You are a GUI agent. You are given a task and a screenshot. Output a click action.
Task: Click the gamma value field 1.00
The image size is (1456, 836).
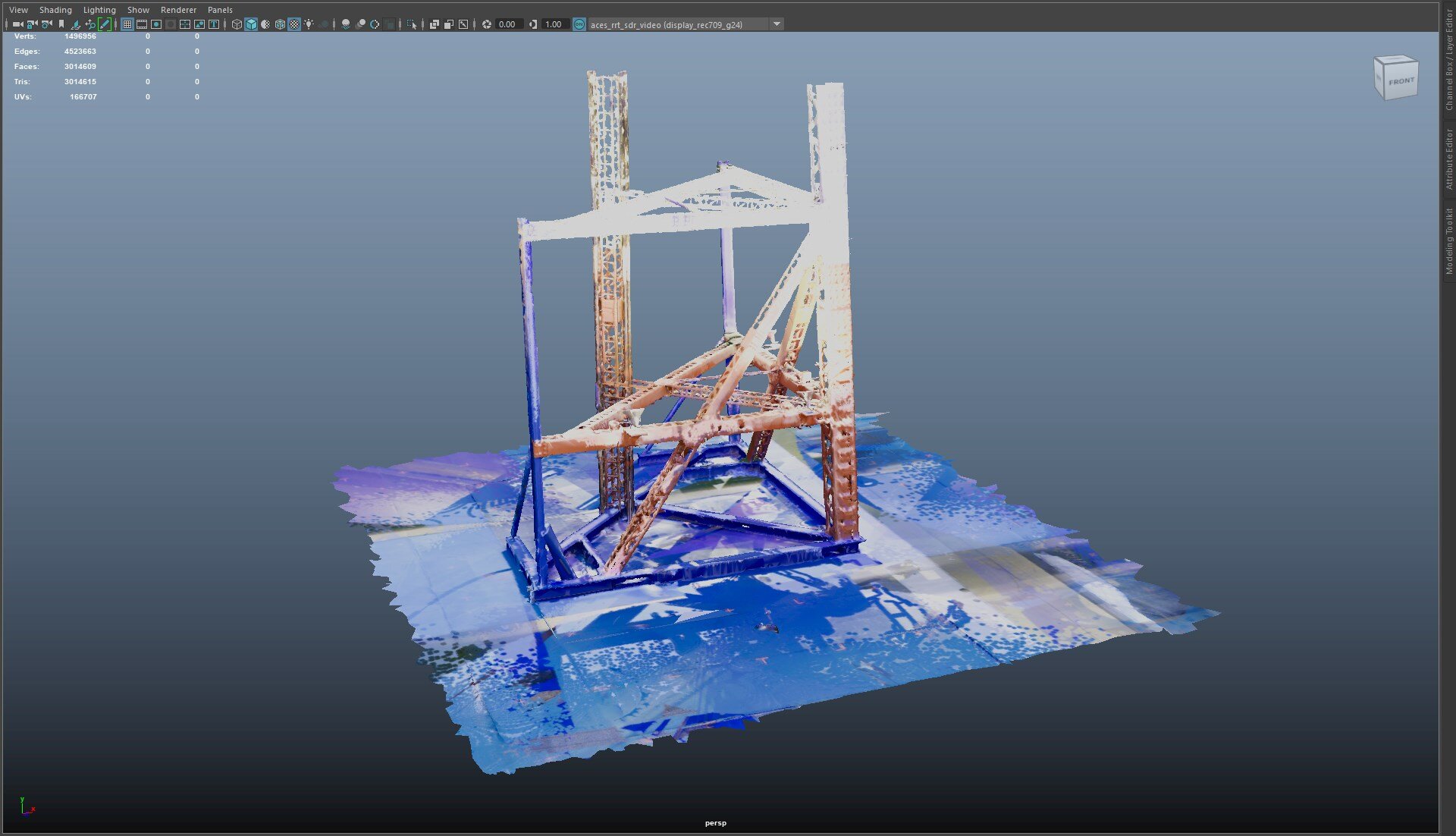click(554, 24)
